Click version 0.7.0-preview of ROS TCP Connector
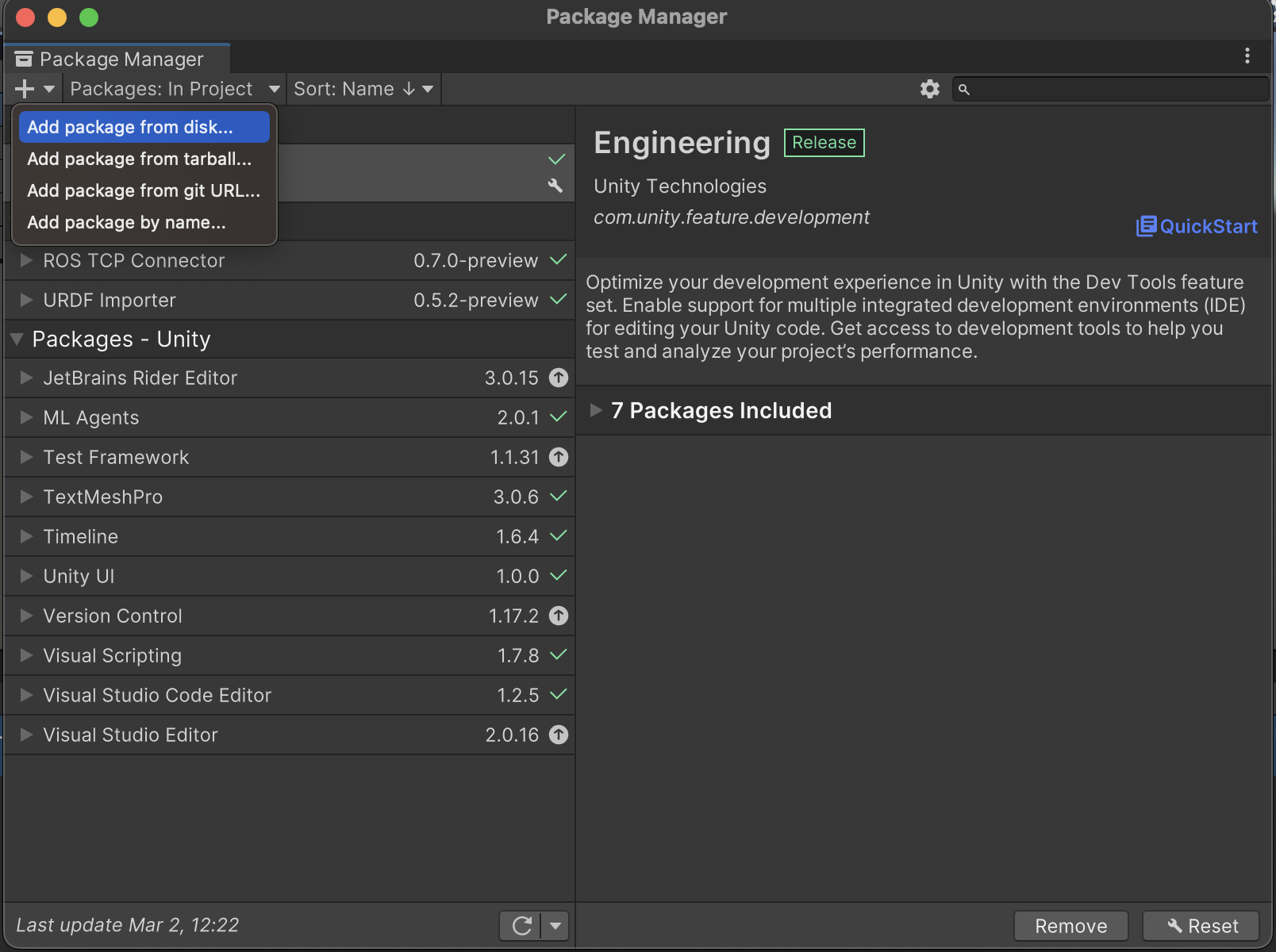1276x952 pixels. (476, 260)
